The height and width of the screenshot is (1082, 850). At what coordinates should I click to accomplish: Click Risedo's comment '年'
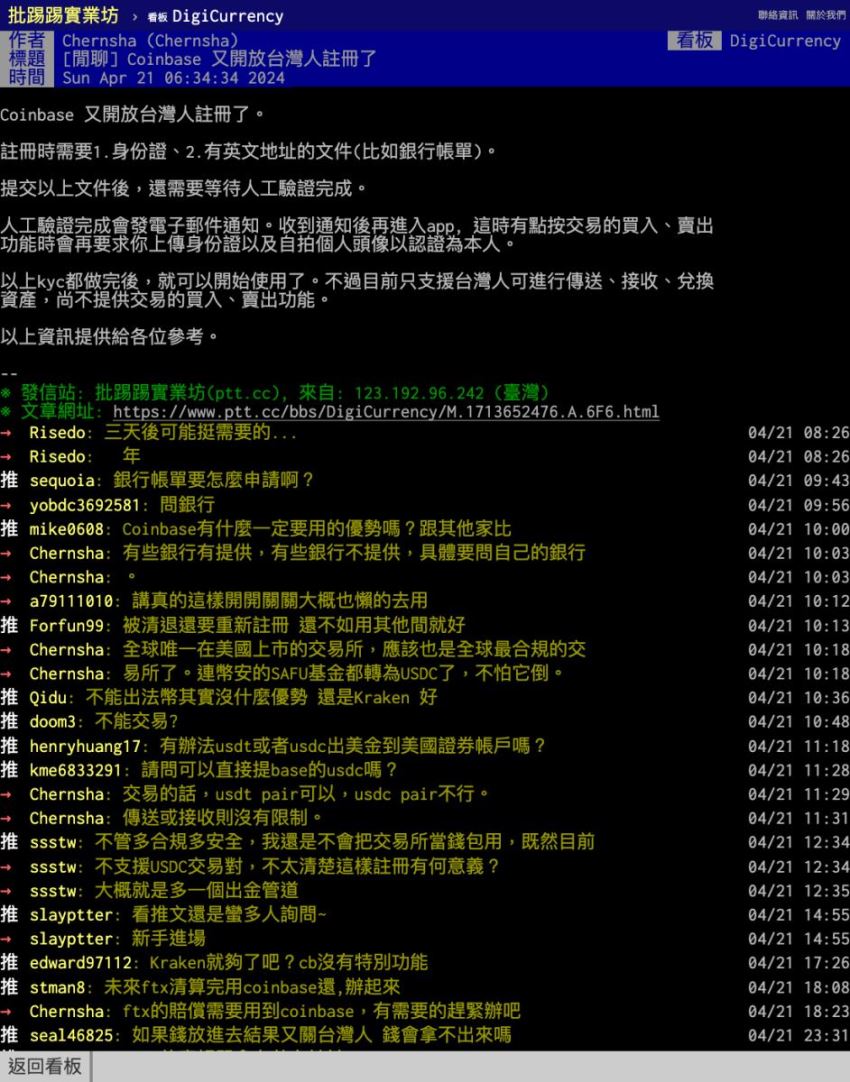tap(131, 456)
